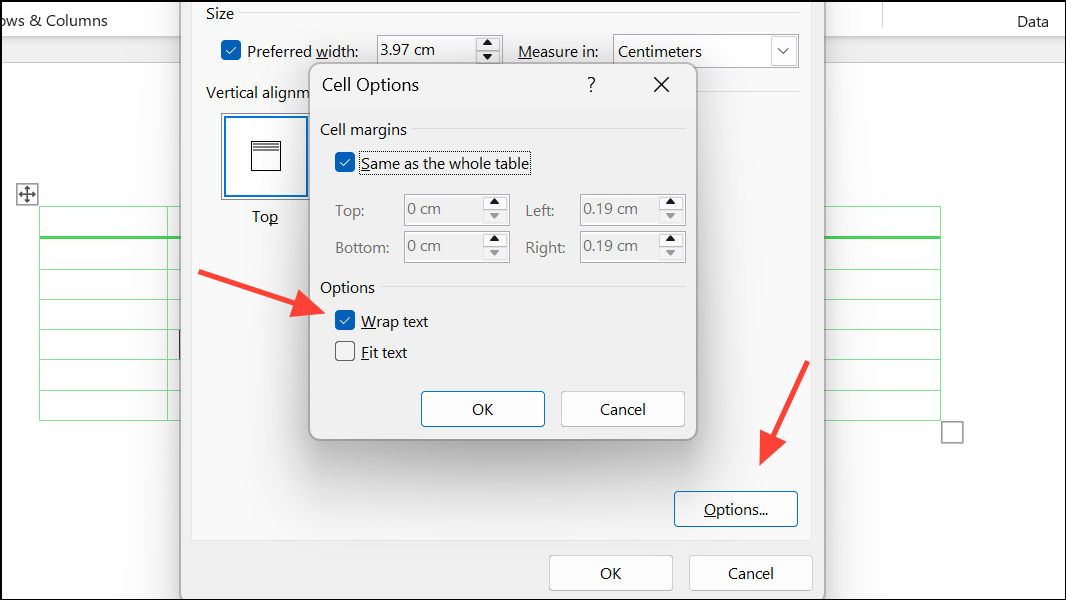This screenshot has width=1066, height=600.
Task: Open the Options dialog from Table Properties
Action: (x=735, y=509)
